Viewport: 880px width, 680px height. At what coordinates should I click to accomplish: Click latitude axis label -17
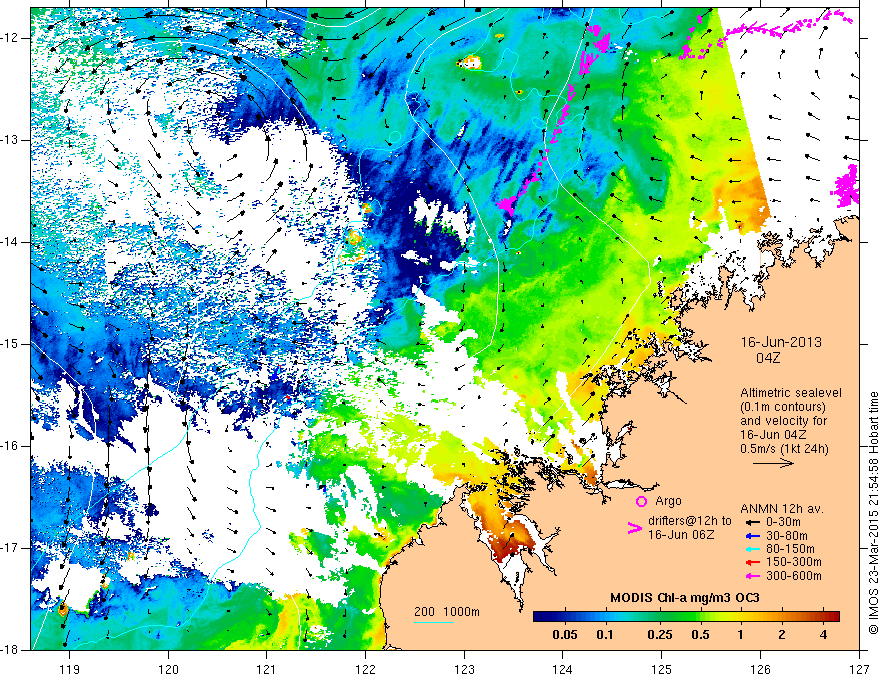(11, 548)
